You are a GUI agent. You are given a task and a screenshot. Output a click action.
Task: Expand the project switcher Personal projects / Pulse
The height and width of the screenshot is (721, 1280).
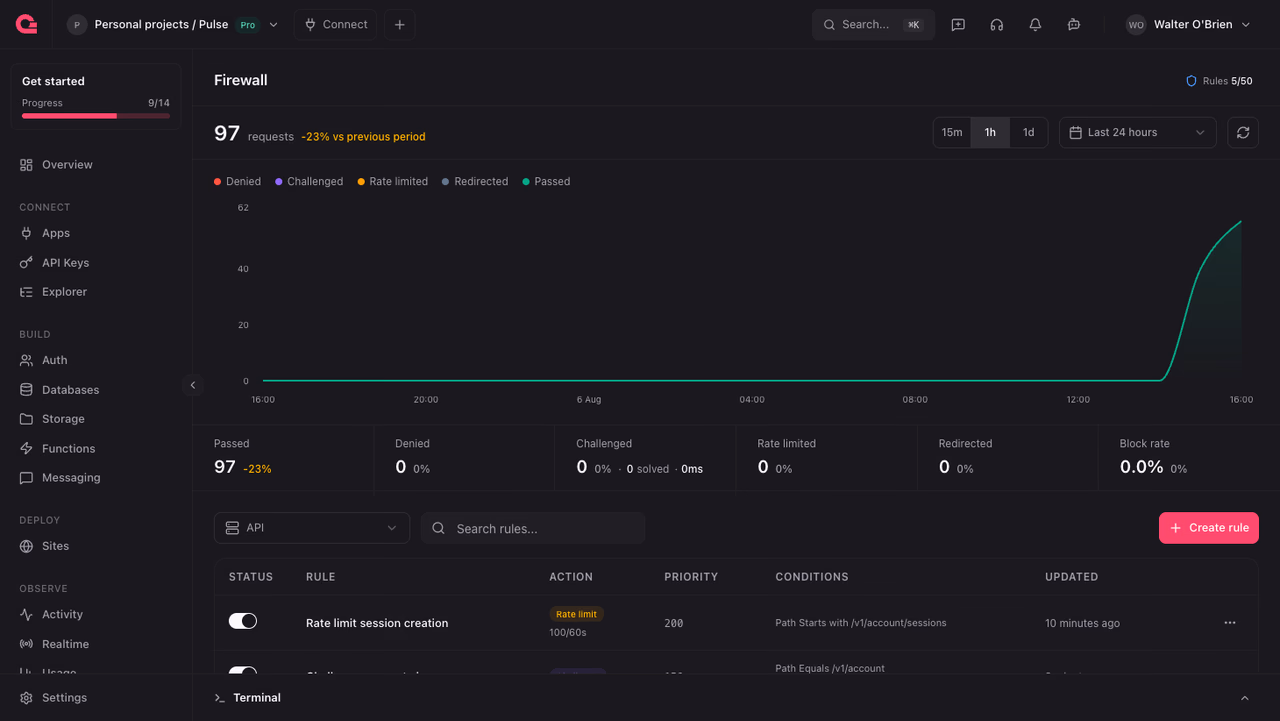173,25
